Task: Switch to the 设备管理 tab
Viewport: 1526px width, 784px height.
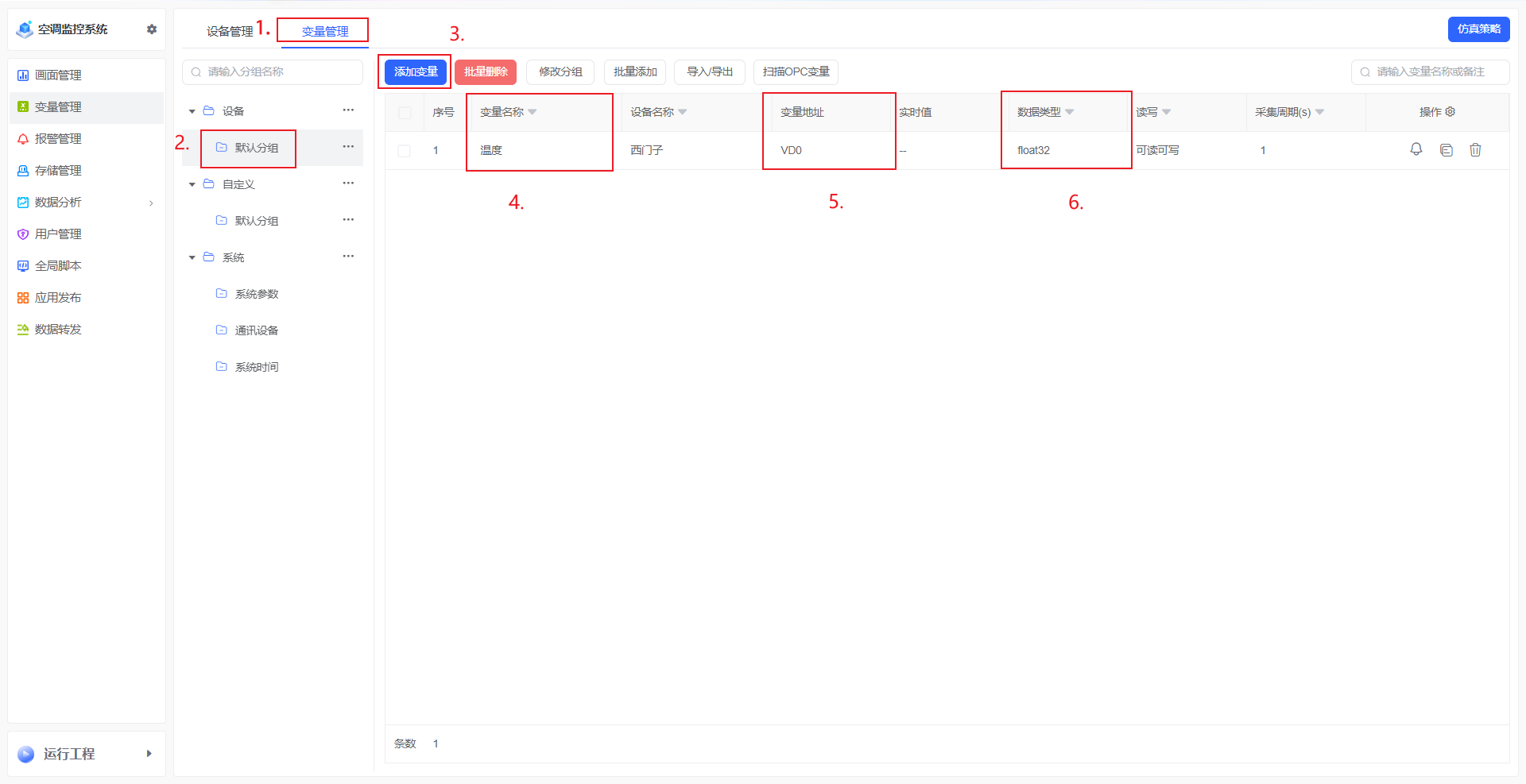Action: click(x=229, y=32)
